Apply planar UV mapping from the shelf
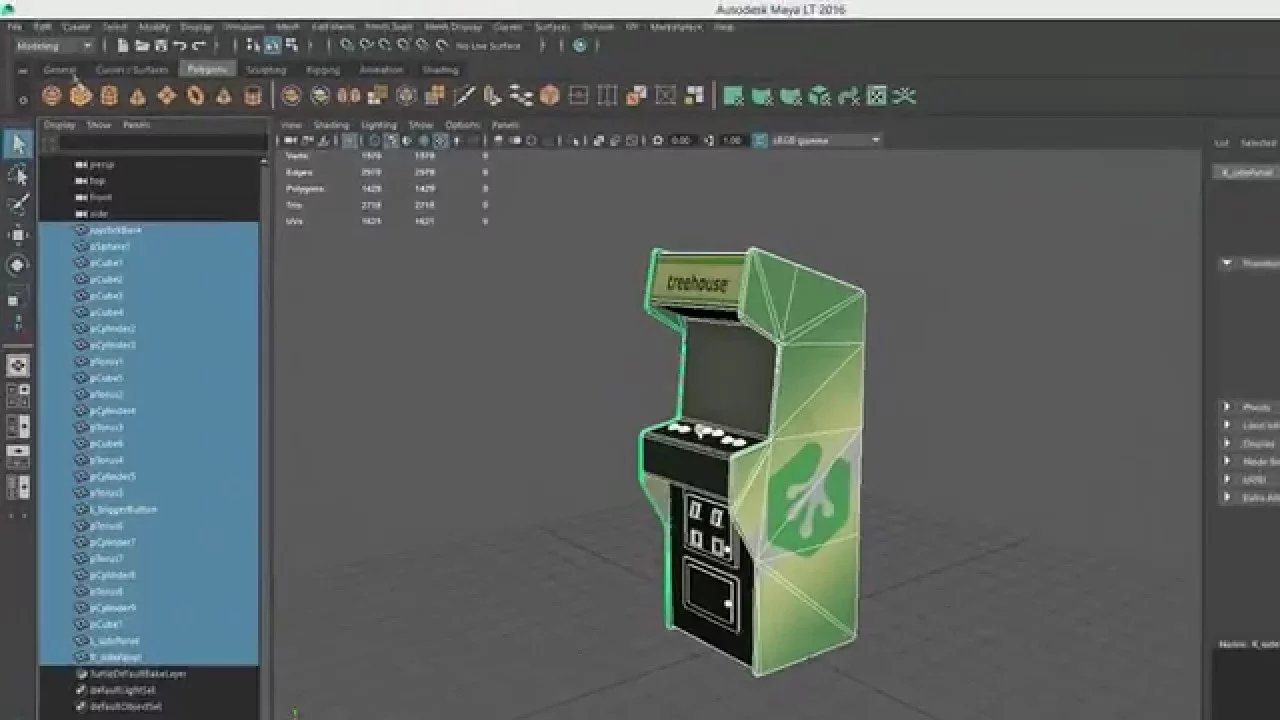The width and height of the screenshot is (1280, 720). pos(733,96)
